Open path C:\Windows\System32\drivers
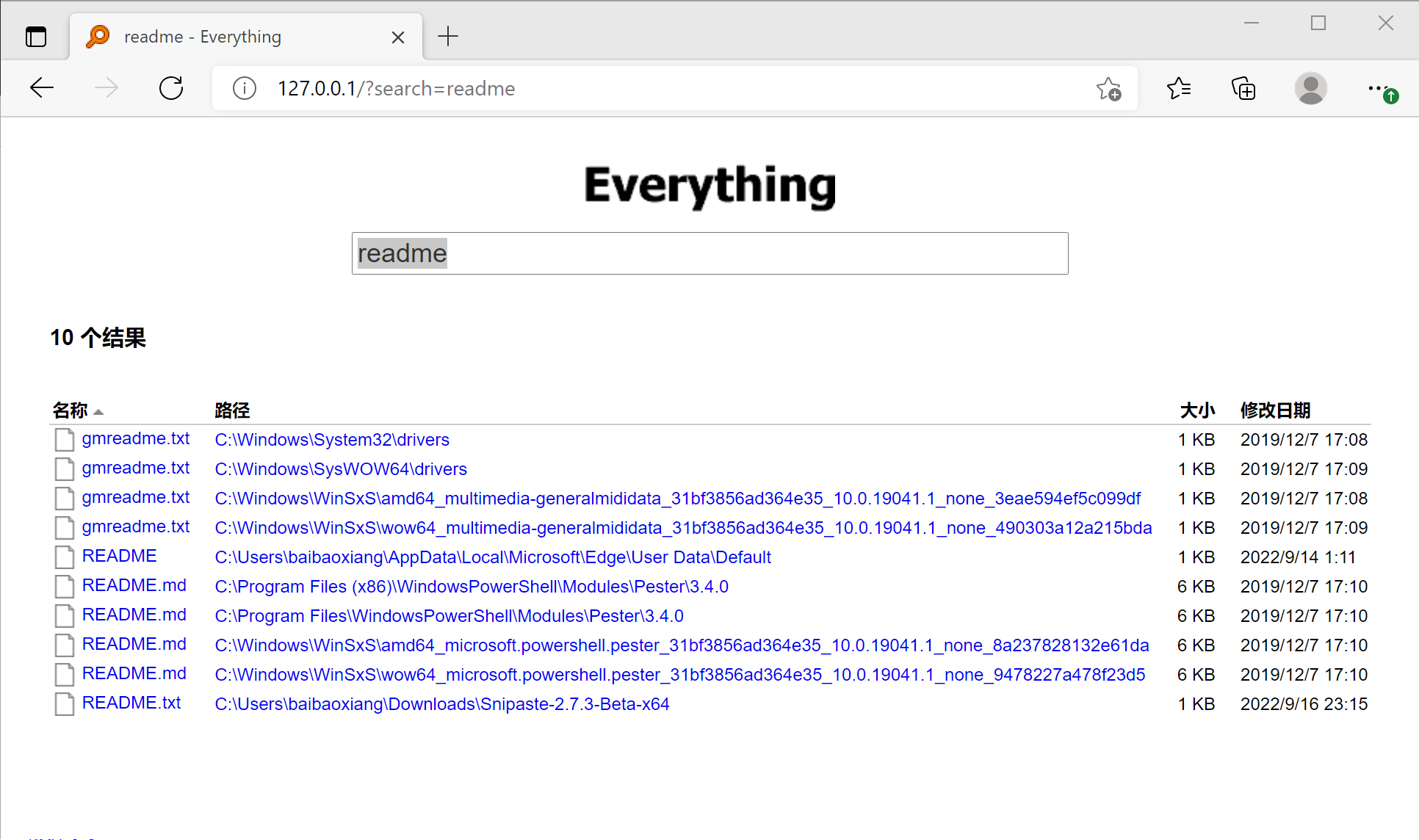Image resolution: width=1419 pixels, height=840 pixels. coord(332,440)
